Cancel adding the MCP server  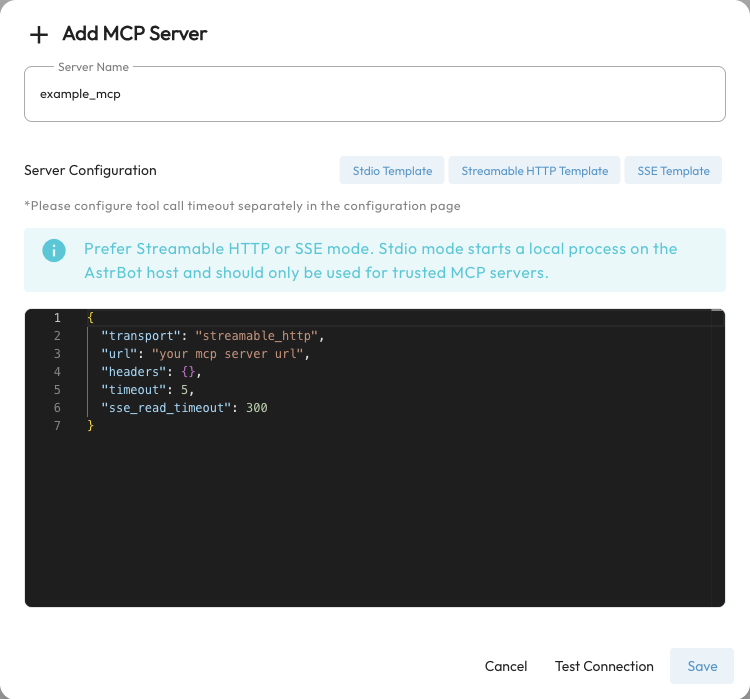pyautogui.click(x=506, y=666)
